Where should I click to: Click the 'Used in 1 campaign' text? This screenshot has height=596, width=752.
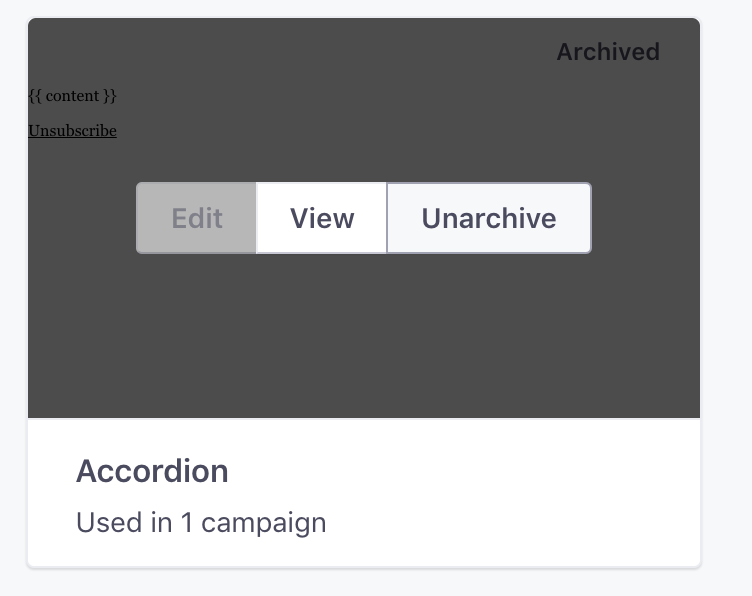click(201, 522)
